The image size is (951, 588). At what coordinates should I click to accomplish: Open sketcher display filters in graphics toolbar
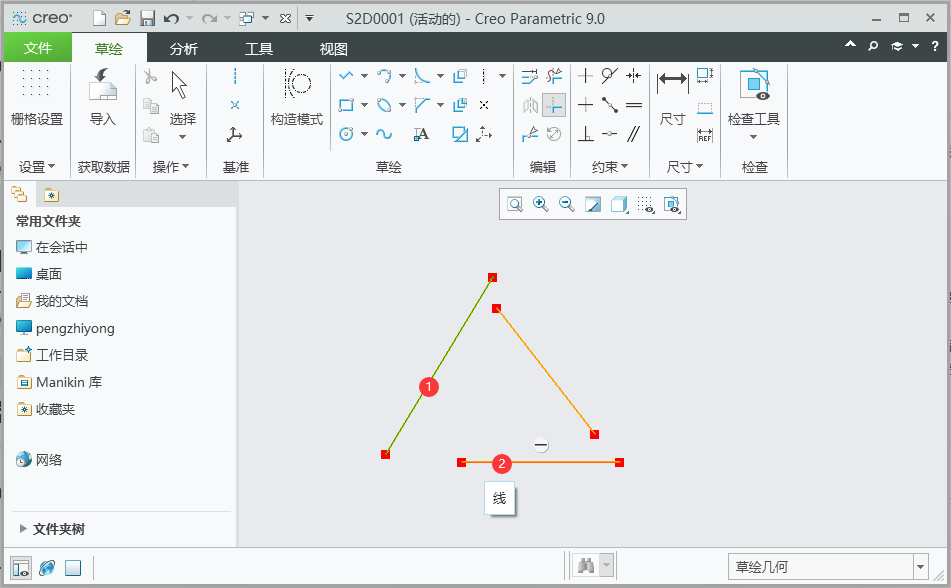(x=672, y=204)
